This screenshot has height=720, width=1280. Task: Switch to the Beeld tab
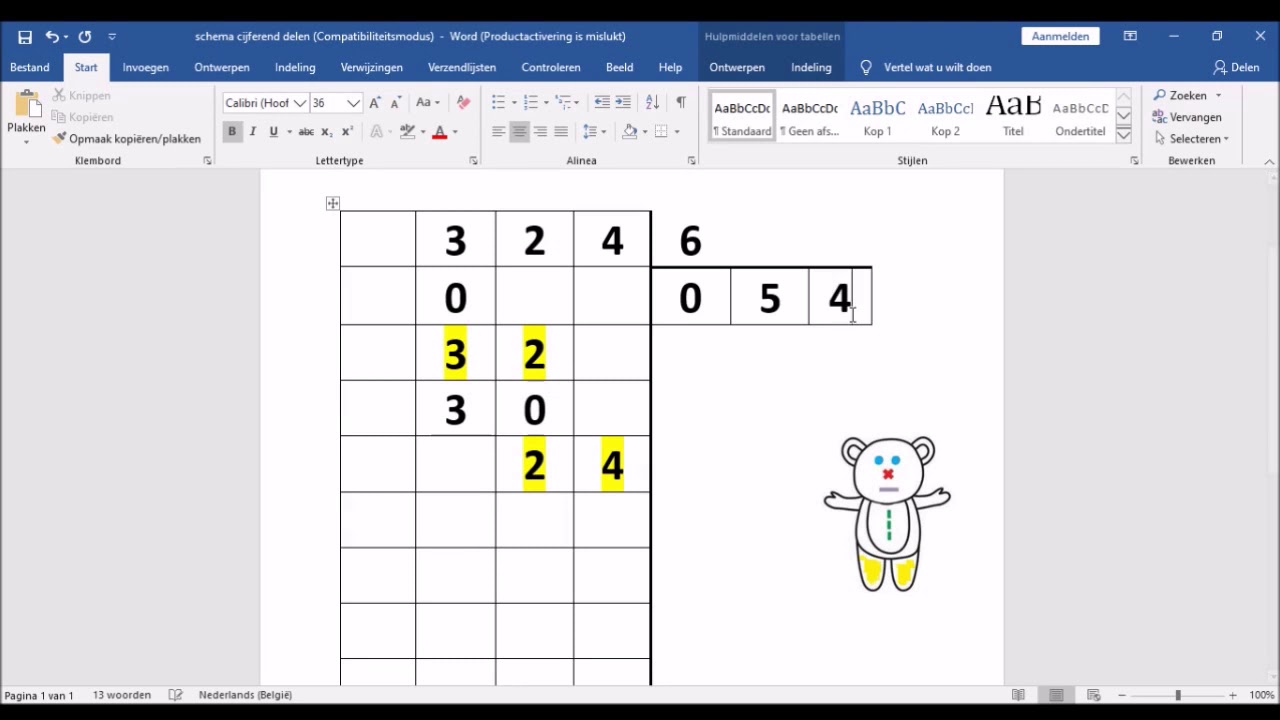coord(619,68)
